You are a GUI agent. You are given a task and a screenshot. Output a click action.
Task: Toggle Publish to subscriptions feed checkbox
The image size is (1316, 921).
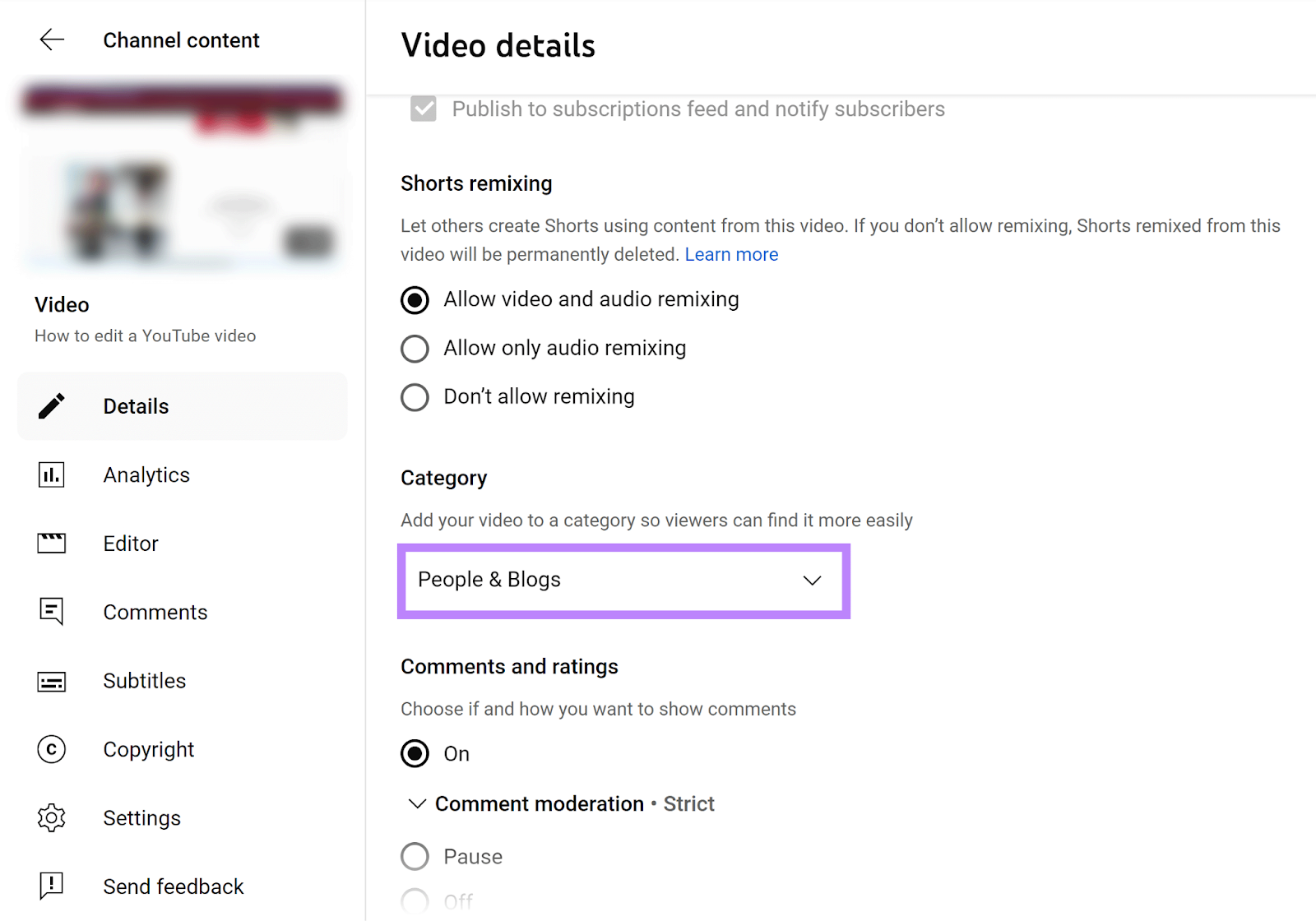(x=424, y=109)
